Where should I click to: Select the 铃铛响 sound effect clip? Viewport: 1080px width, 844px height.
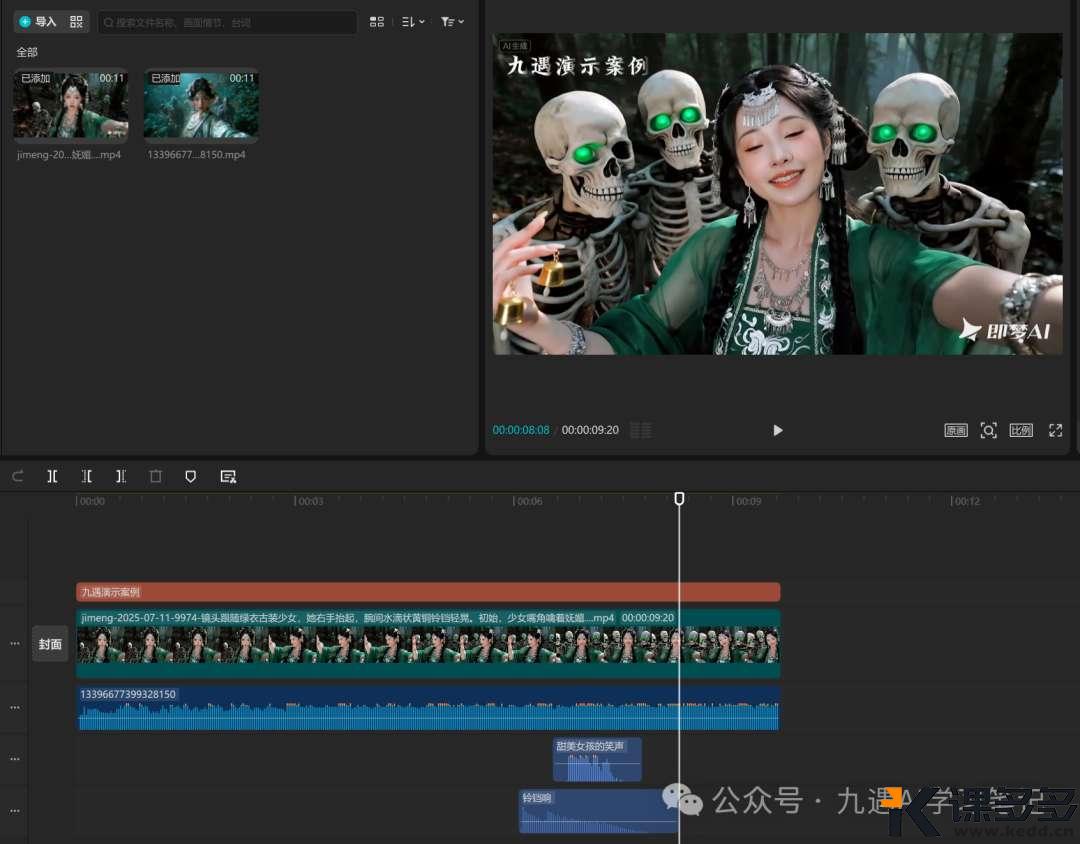click(599, 812)
